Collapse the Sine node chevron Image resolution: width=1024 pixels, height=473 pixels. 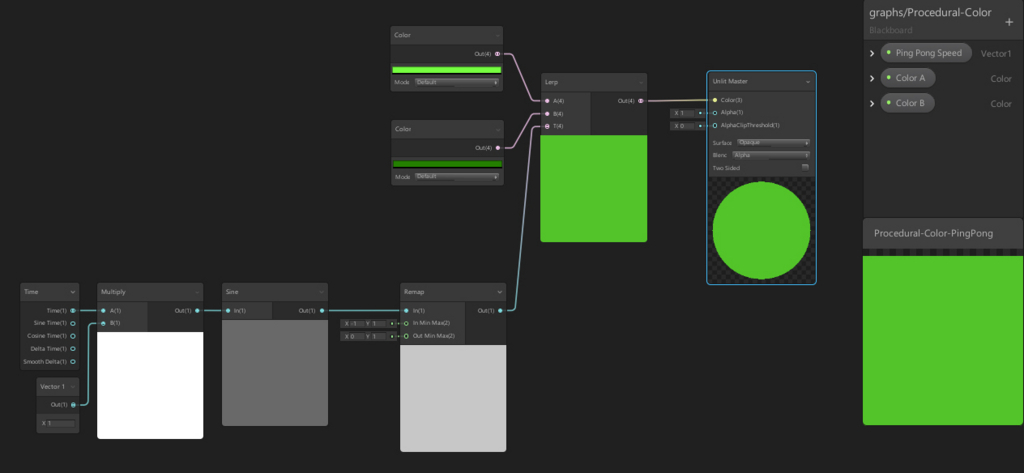pyautogui.click(x=322, y=292)
